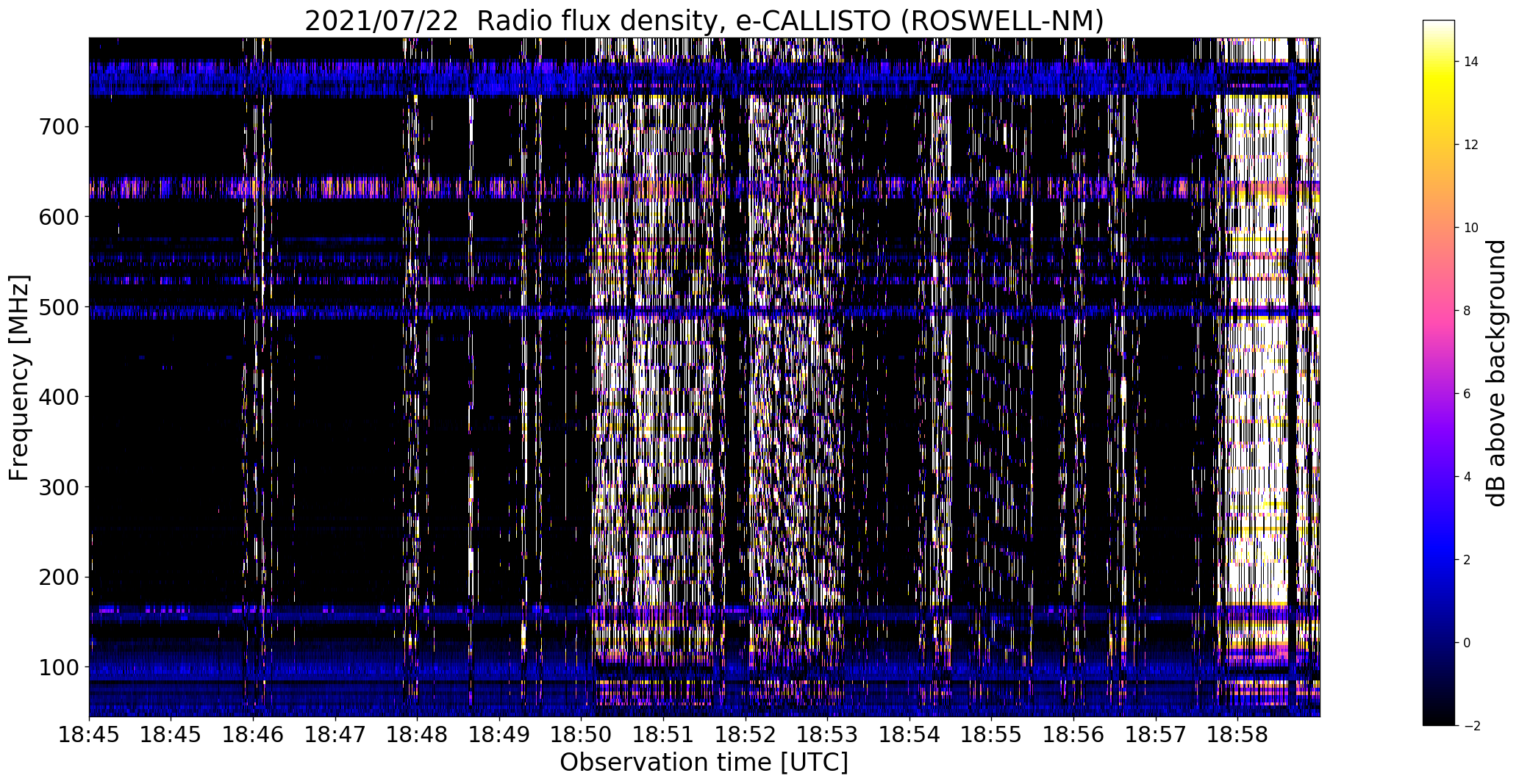Click the 18:57 time tick label
Image resolution: width=1519 pixels, height=784 pixels.
(x=1156, y=735)
